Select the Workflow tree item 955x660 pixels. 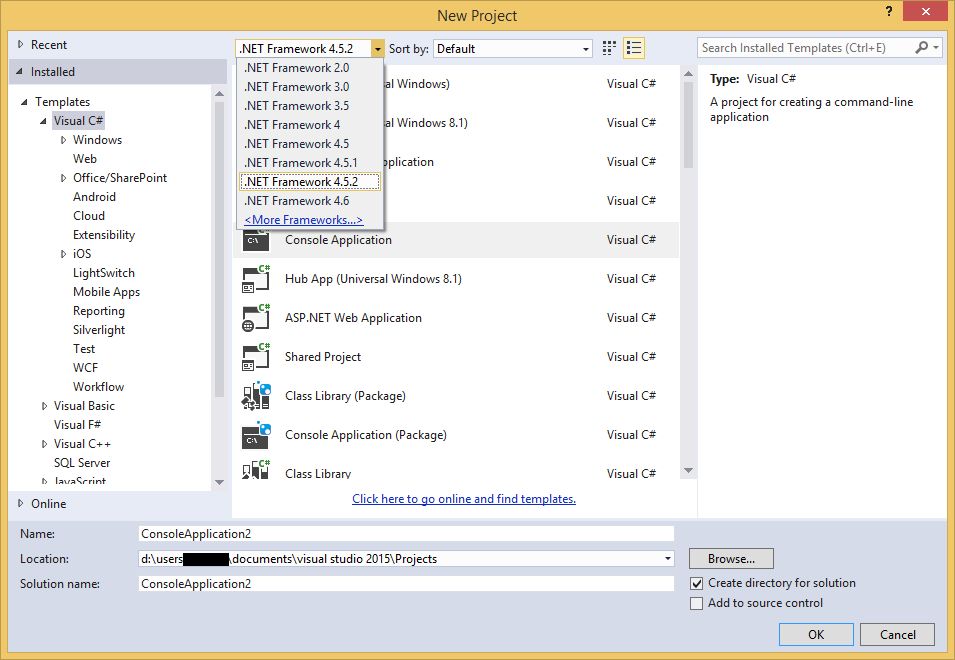coord(99,387)
